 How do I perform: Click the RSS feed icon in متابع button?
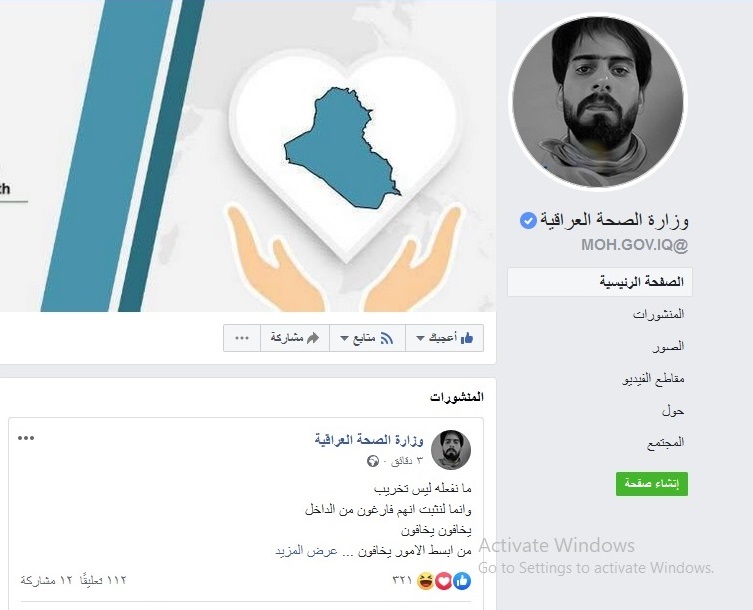[387, 338]
